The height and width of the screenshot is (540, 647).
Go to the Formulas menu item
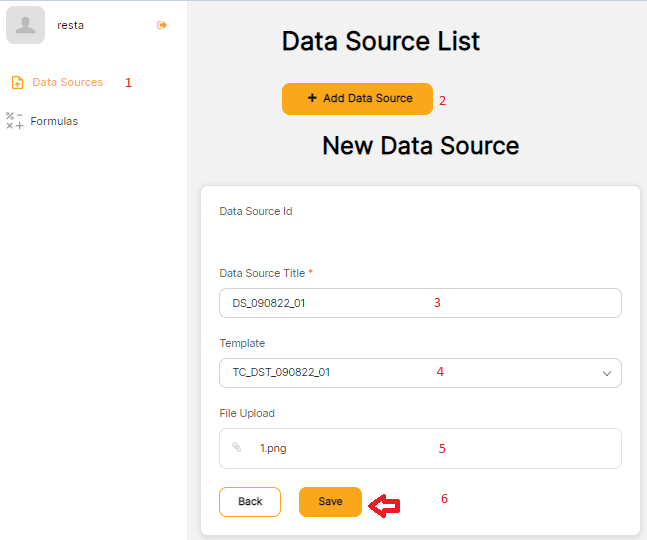[x=54, y=121]
